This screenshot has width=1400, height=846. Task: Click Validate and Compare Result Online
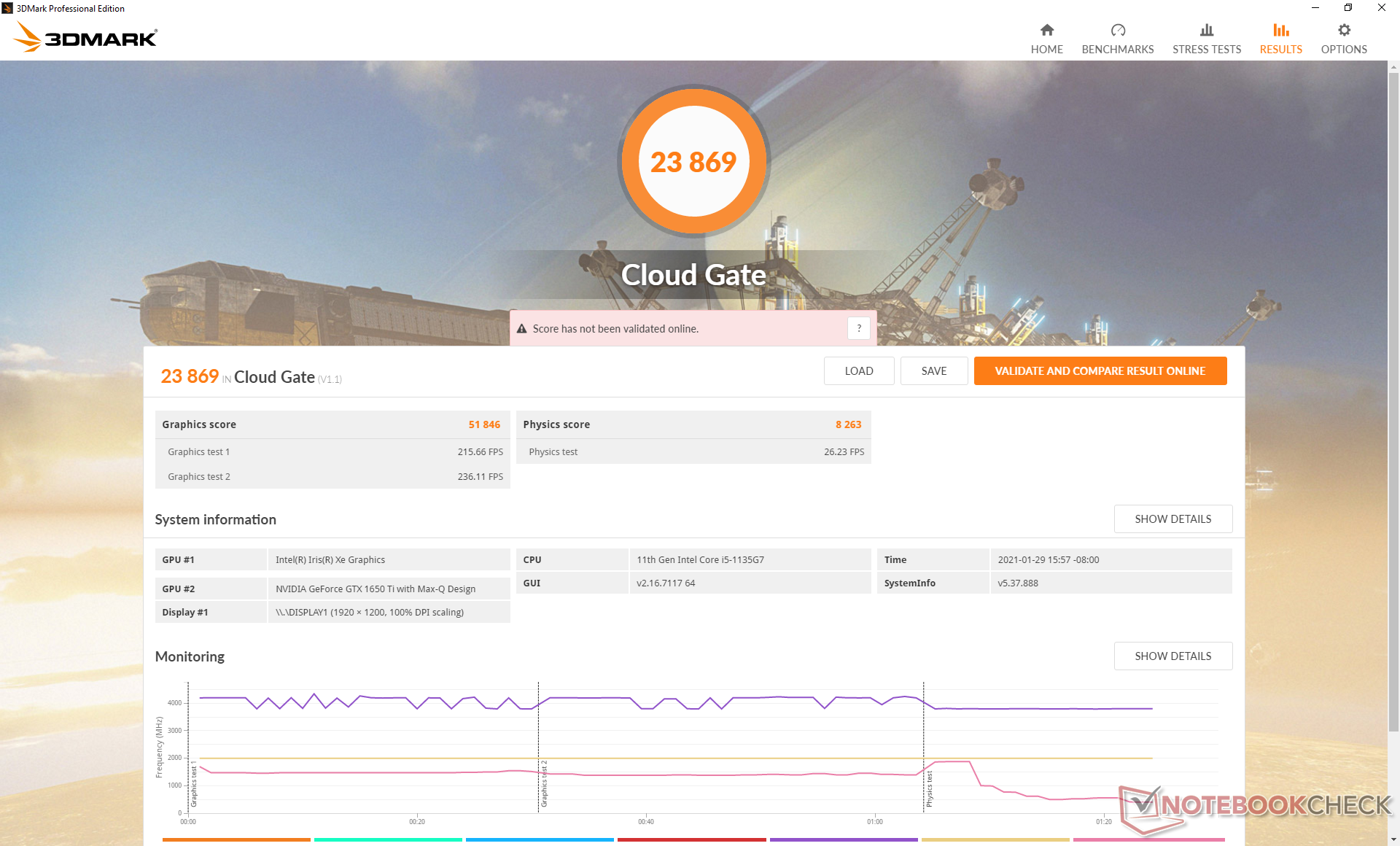point(1100,370)
